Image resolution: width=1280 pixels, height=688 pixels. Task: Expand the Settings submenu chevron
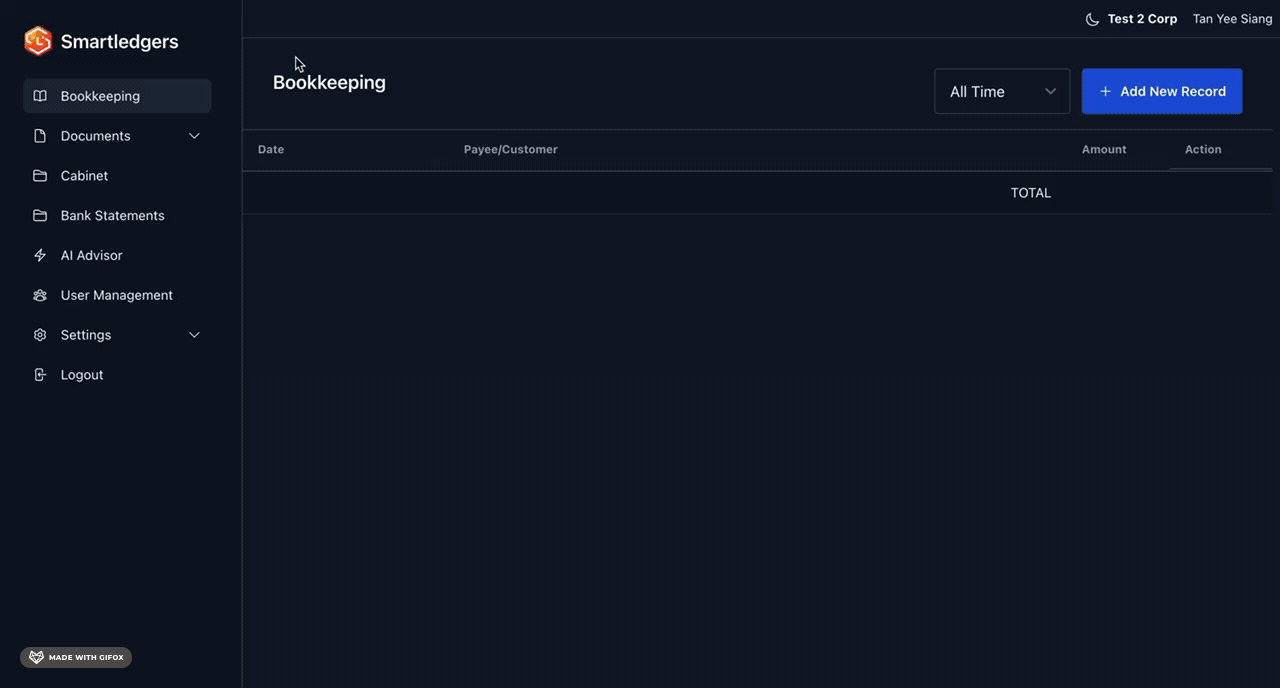point(194,335)
